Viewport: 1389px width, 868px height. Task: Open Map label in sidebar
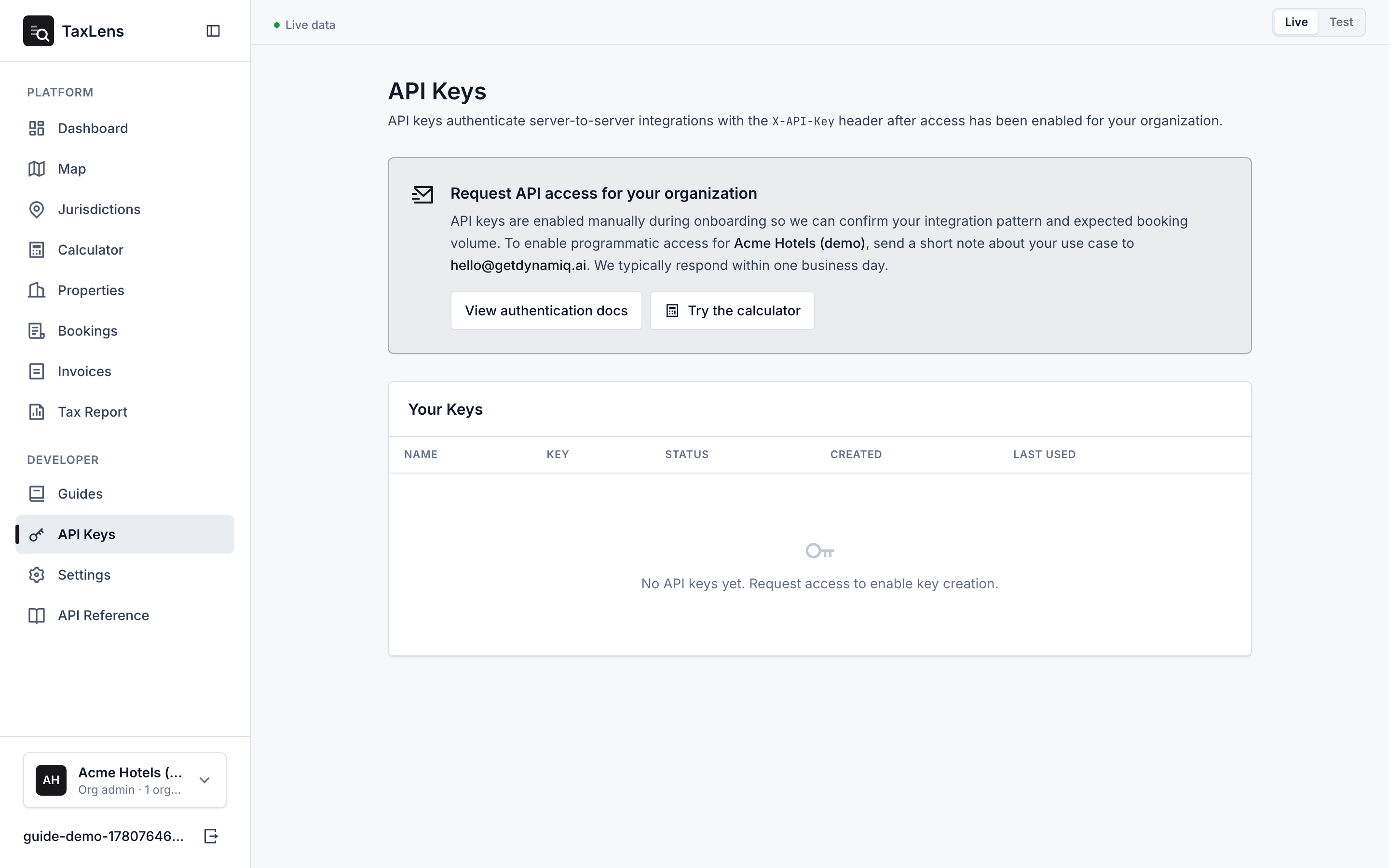[x=72, y=169]
